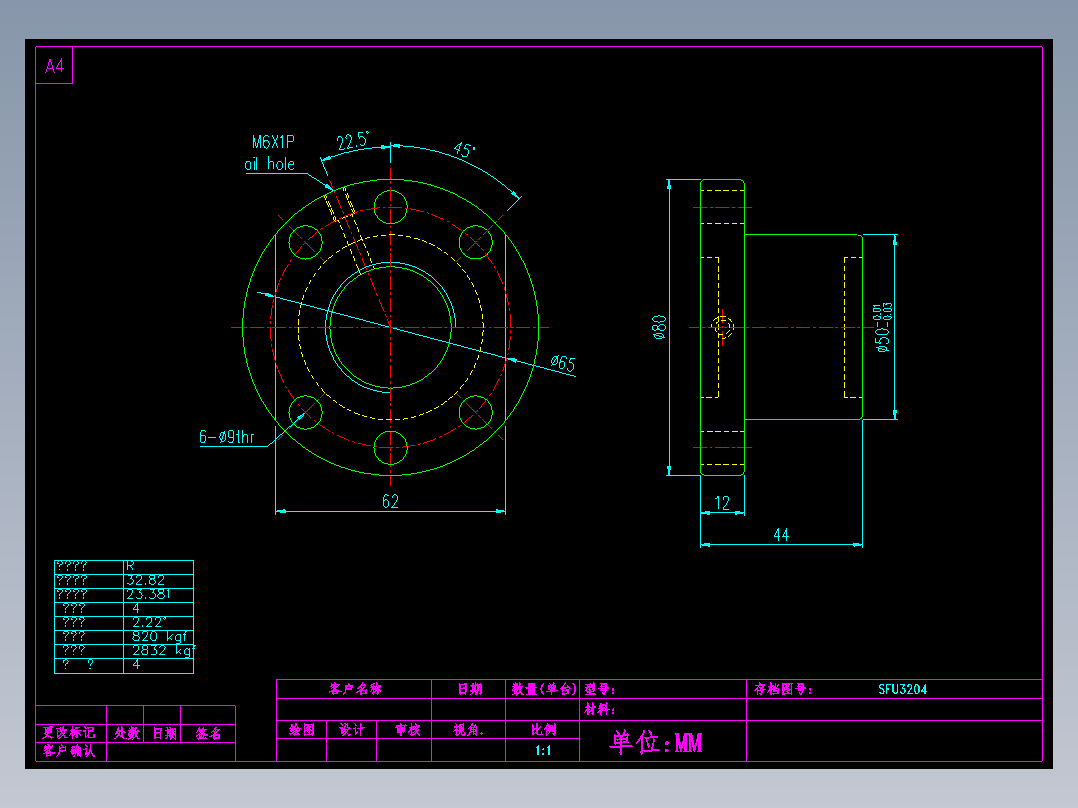Select the 6-ø9thr hole callout
This screenshot has width=1078, height=808.
point(227,437)
